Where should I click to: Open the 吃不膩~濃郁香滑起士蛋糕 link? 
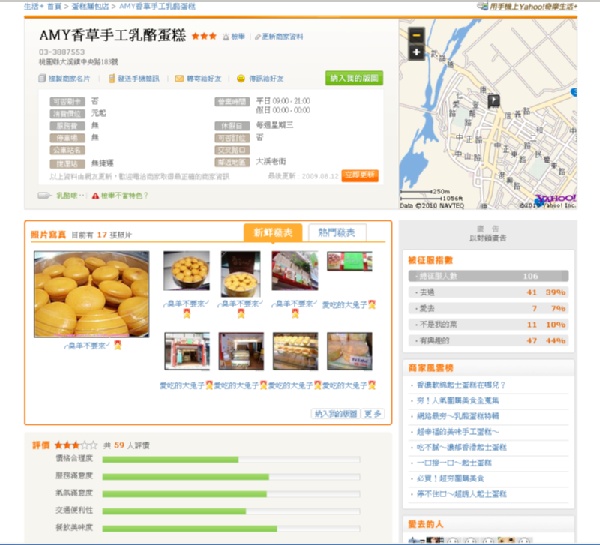tap(461, 447)
